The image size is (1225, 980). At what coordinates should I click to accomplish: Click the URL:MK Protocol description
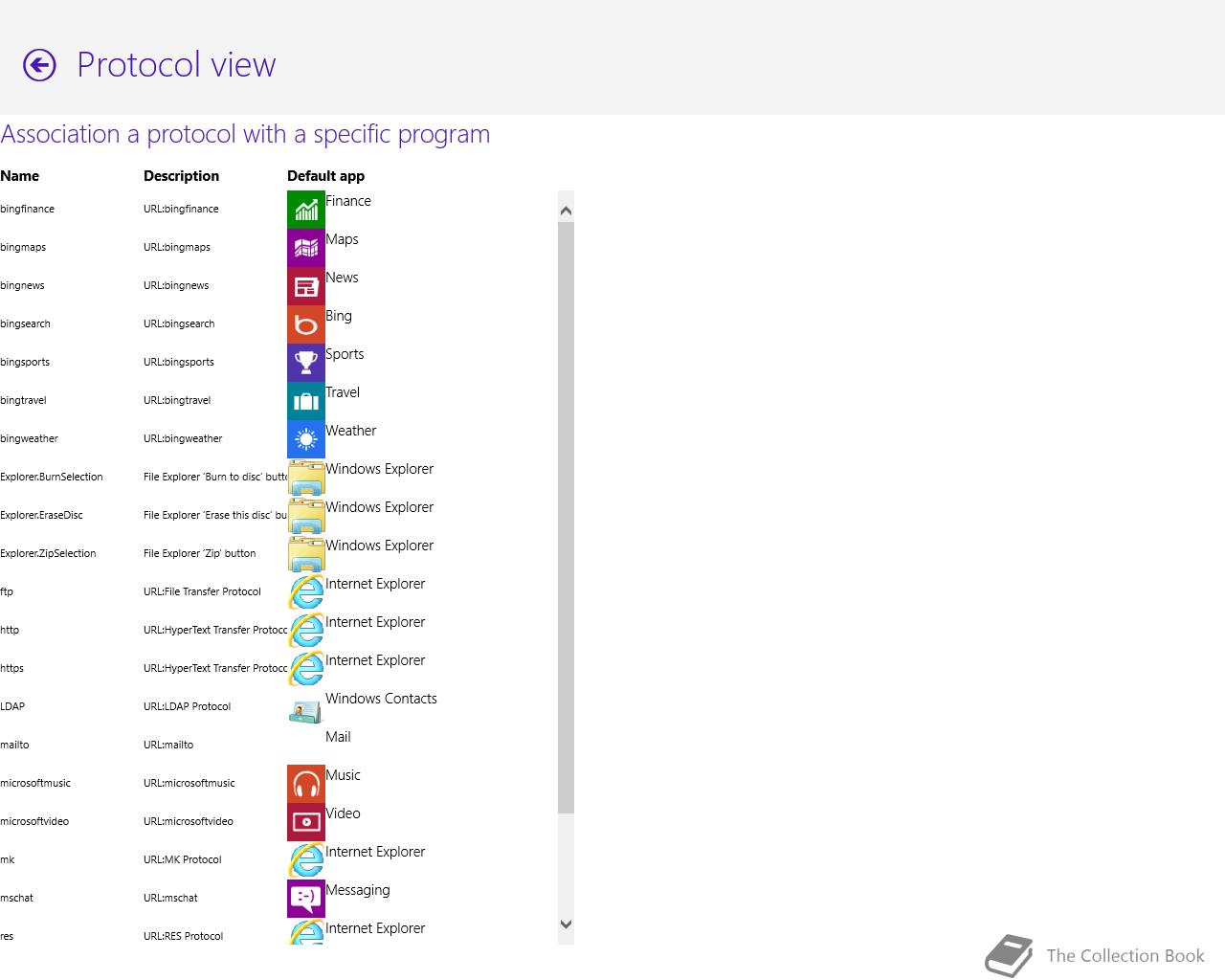click(182, 859)
